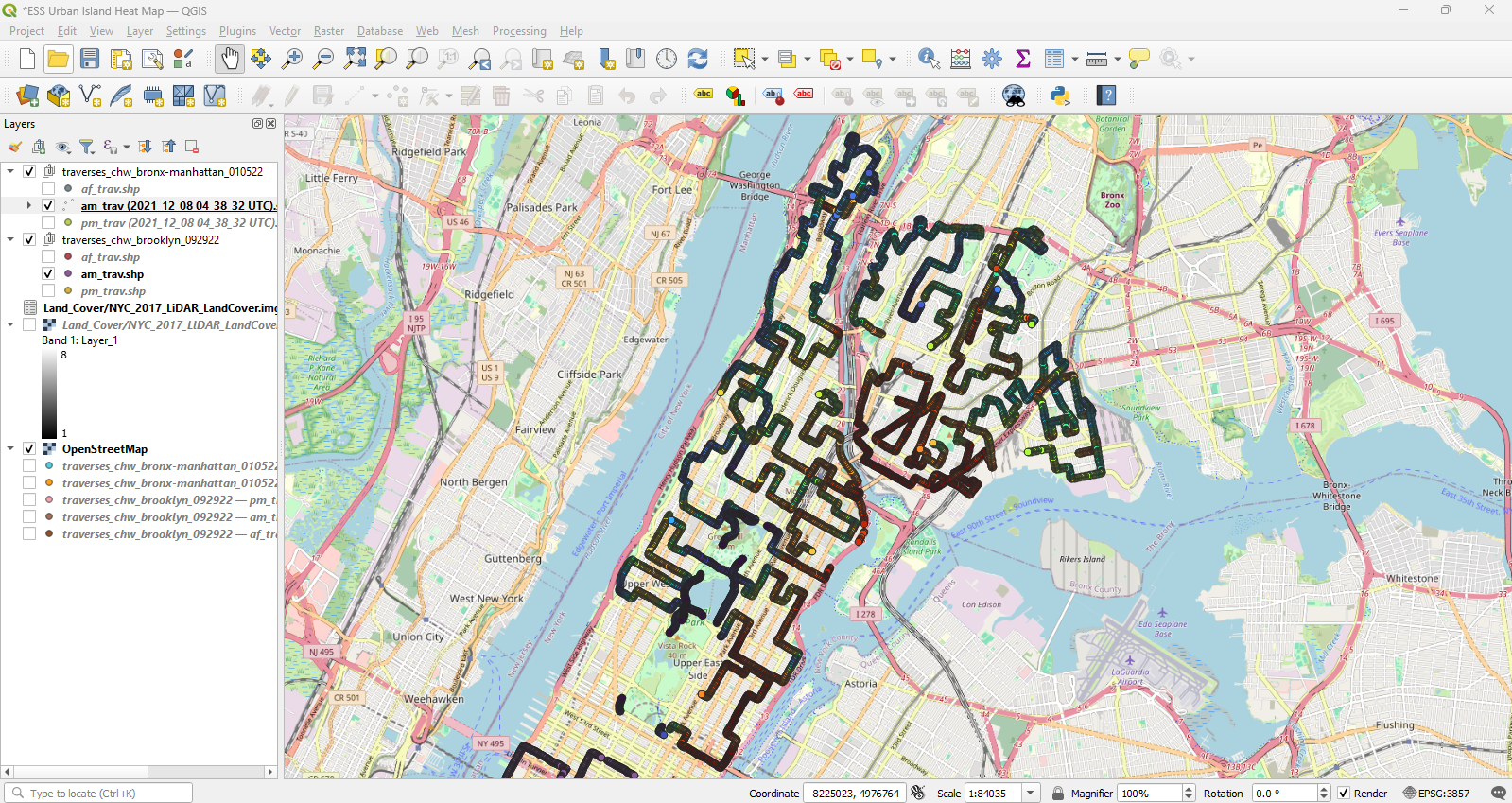The height and width of the screenshot is (803, 1512).
Task: Open the attribute table icon
Action: point(1054,59)
